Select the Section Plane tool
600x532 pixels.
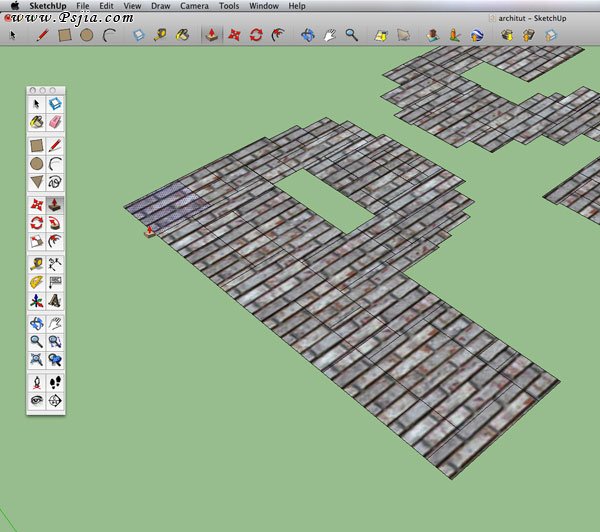(x=55, y=400)
